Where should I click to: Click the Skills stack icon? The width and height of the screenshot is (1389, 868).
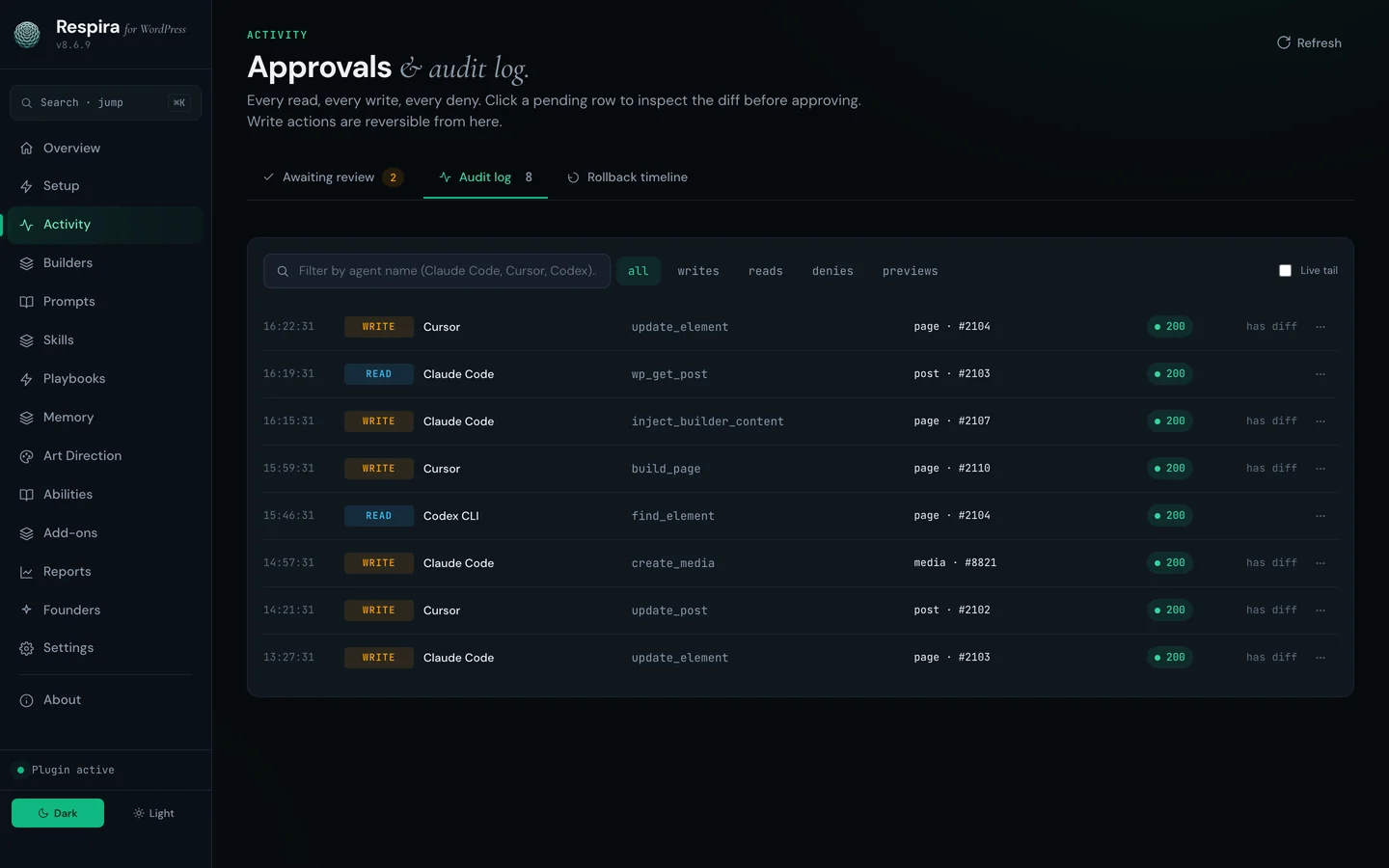[x=26, y=340]
